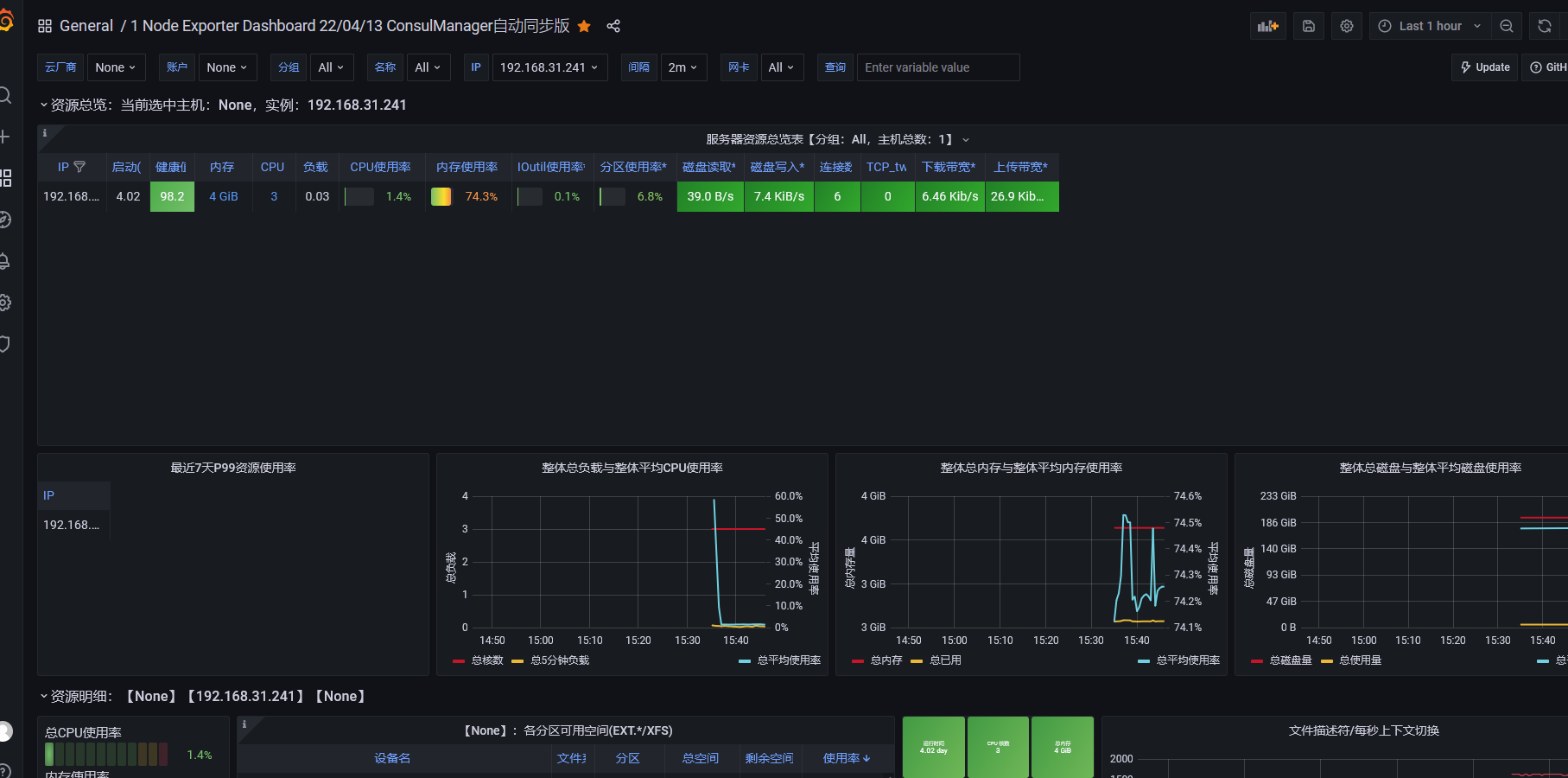Image resolution: width=1568 pixels, height=778 pixels.
Task: Click the Add panel icon
Action: (1268, 26)
